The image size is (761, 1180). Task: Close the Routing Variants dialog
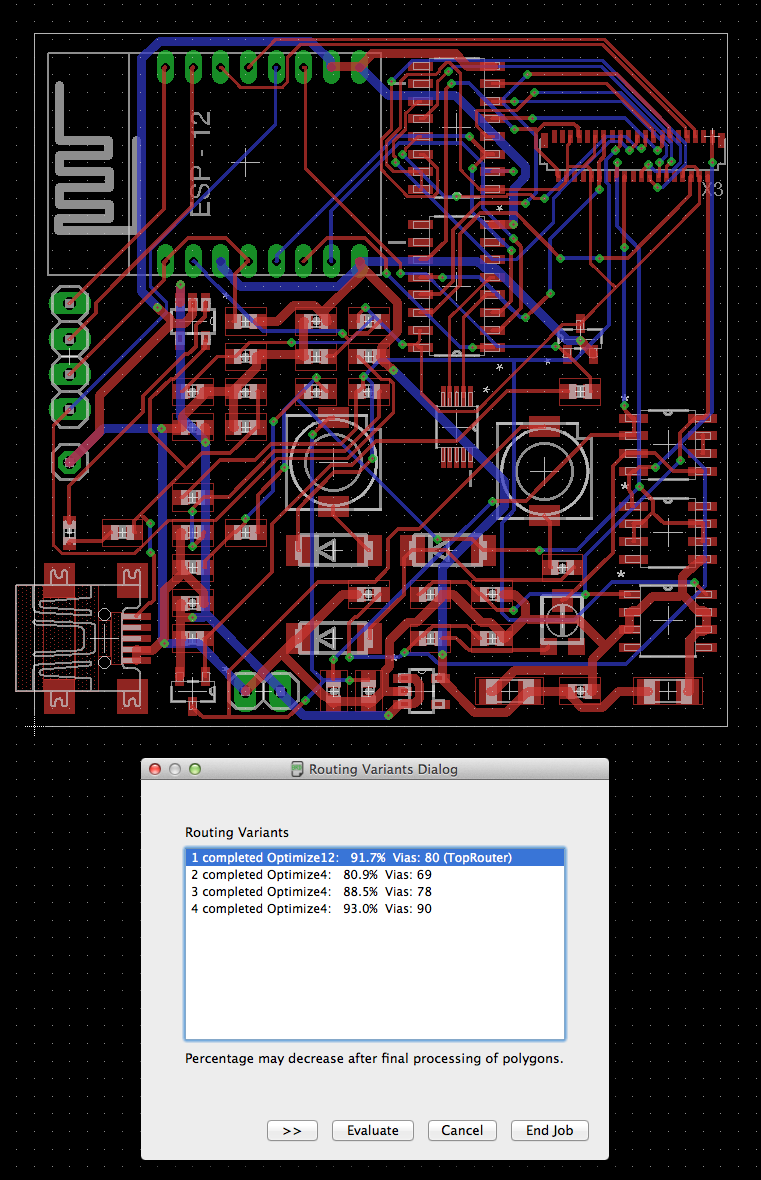pos(155,769)
